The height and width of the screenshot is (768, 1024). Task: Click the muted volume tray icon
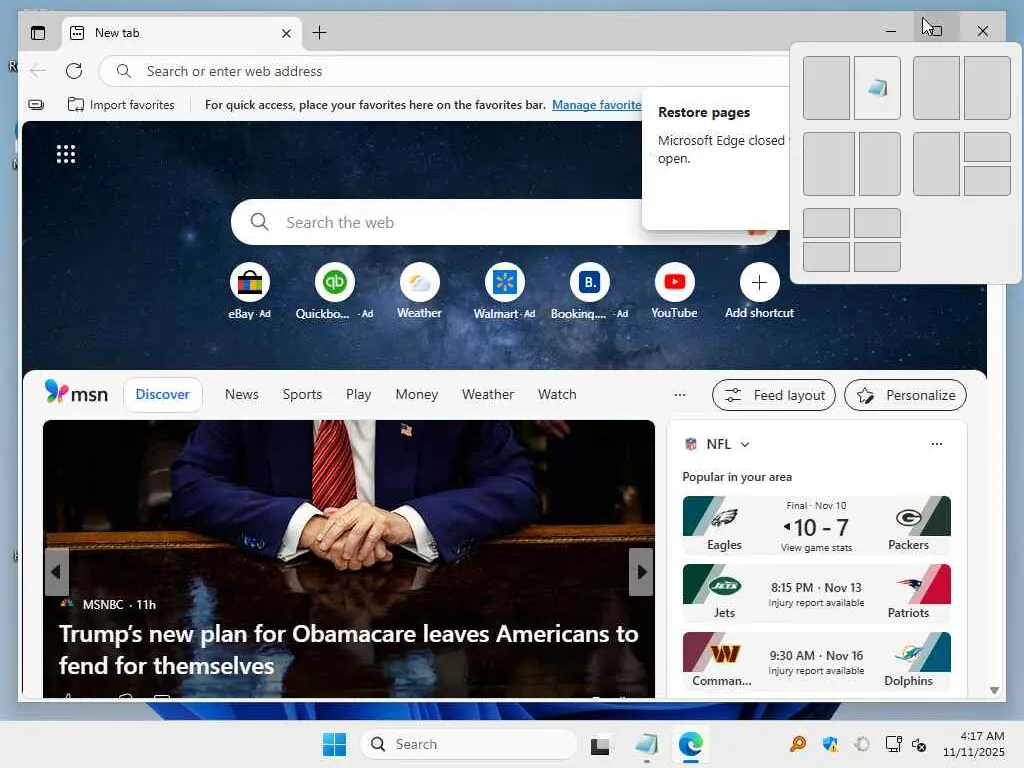[918, 744]
